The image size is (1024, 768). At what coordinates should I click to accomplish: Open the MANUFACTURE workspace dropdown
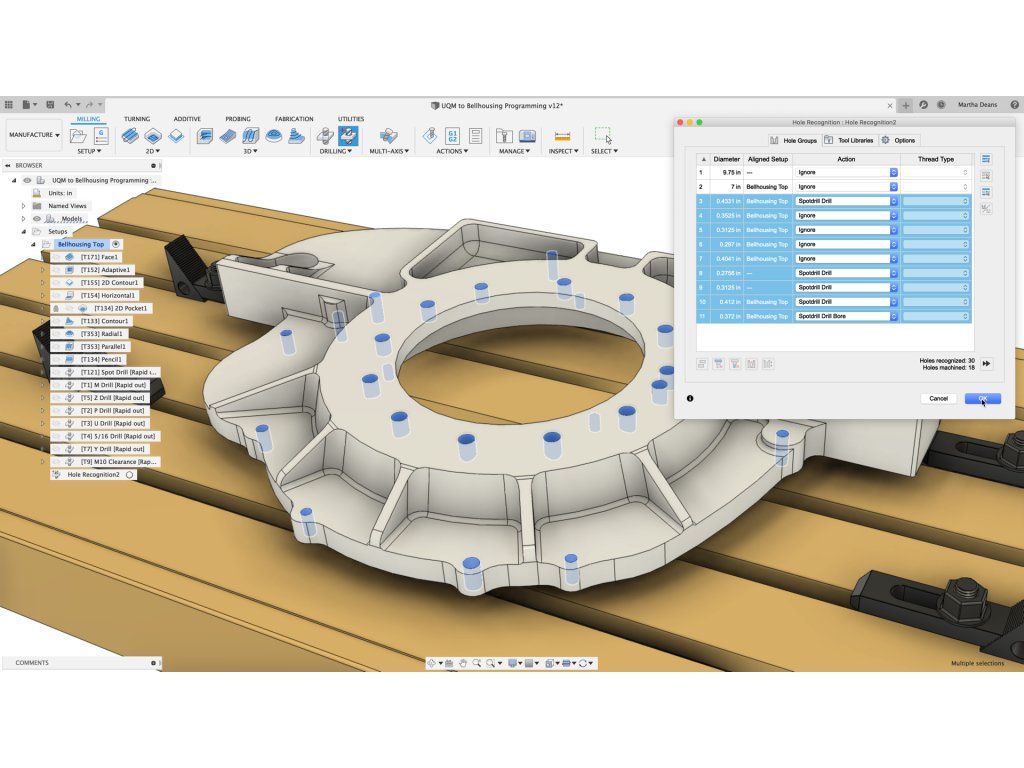tap(34, 135)
